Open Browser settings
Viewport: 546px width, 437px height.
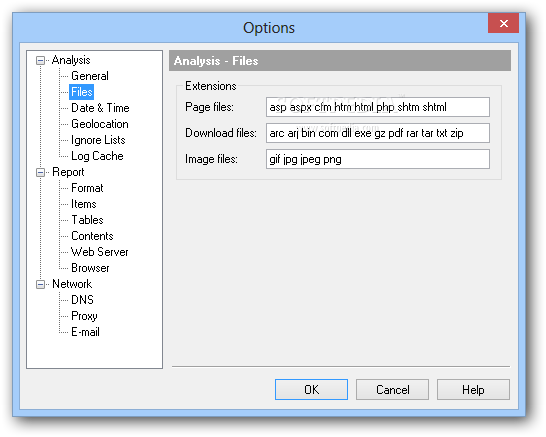pos(90,268)
